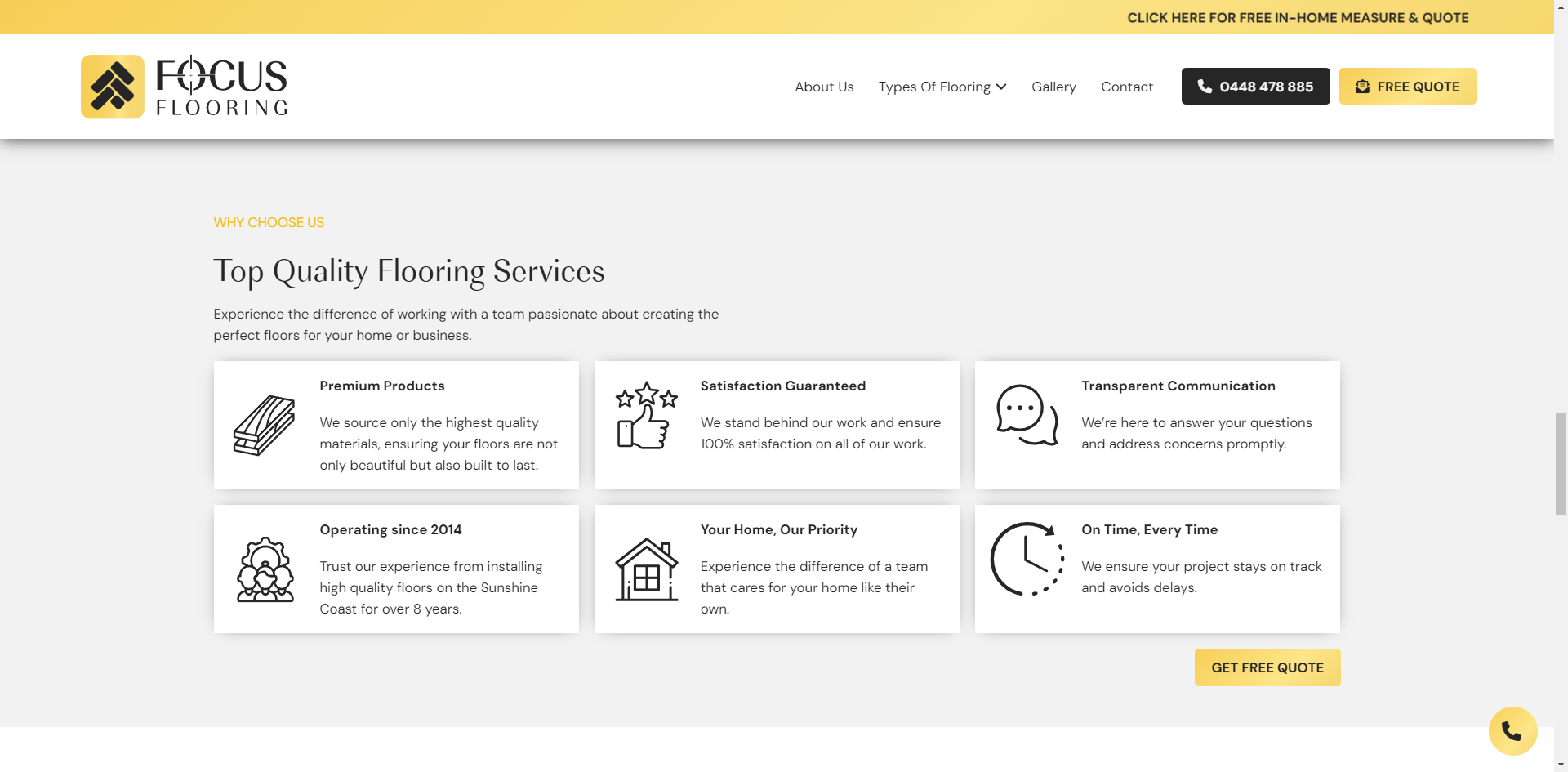Click the FREE QUOTE header button

click(1407, 87)
